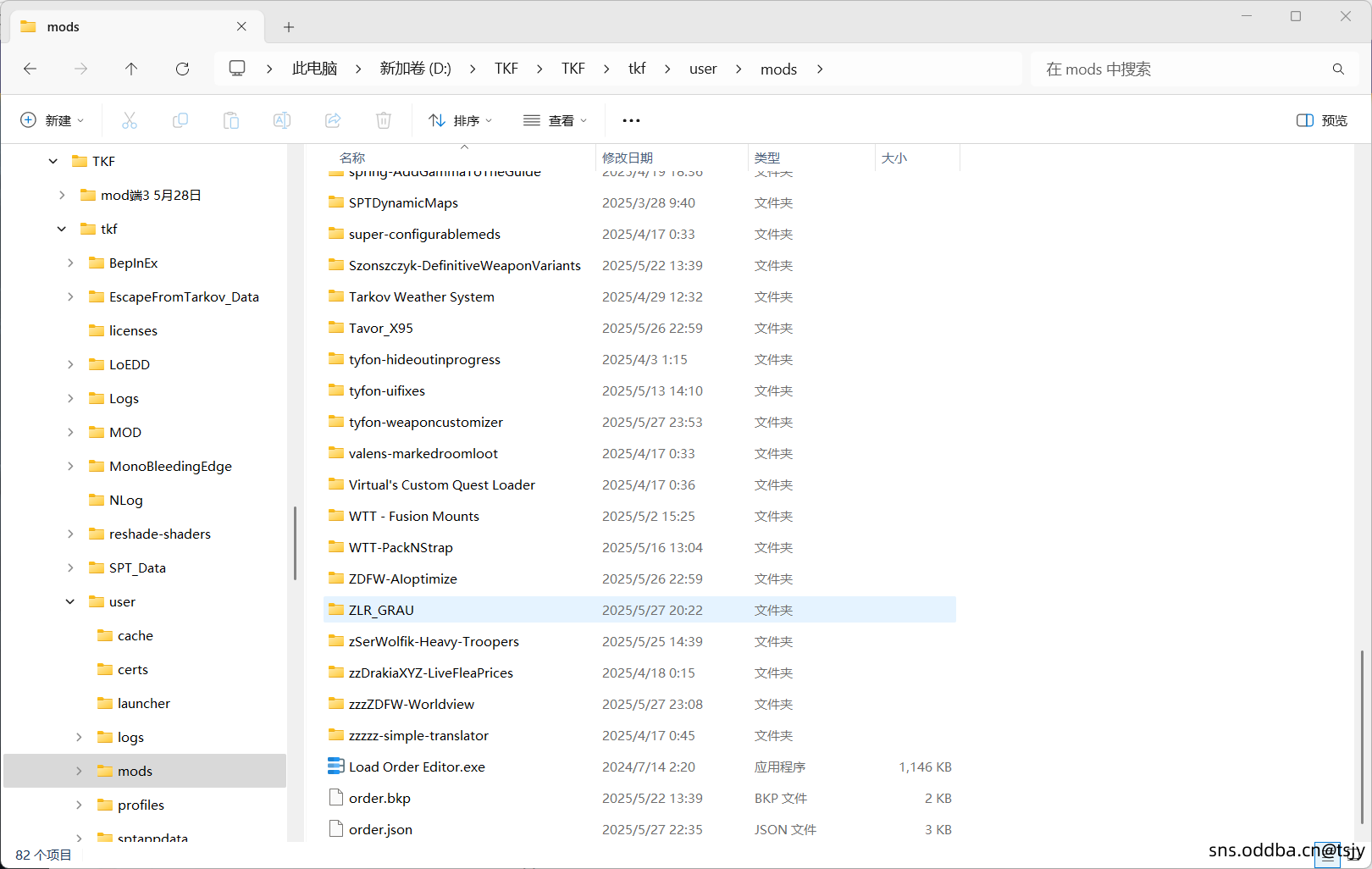Select the order.json file icon
This screenshot has height=869, width=1372.
[336, 828]
